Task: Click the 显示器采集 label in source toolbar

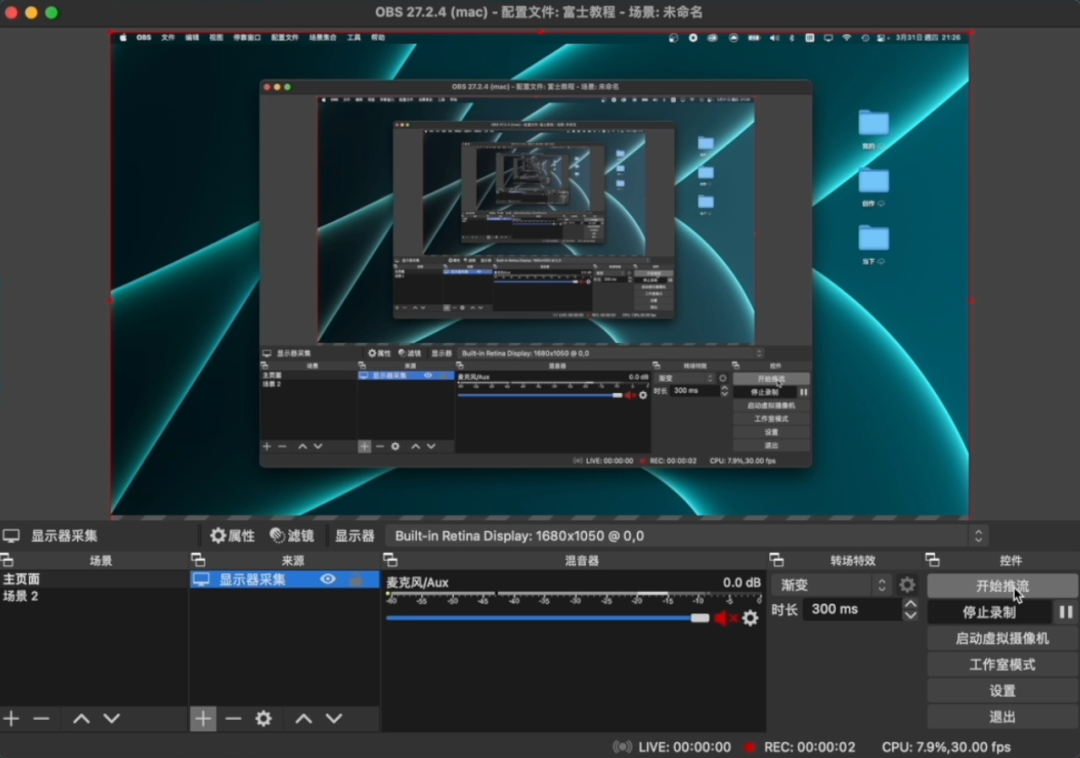Action: pos(64,536)
